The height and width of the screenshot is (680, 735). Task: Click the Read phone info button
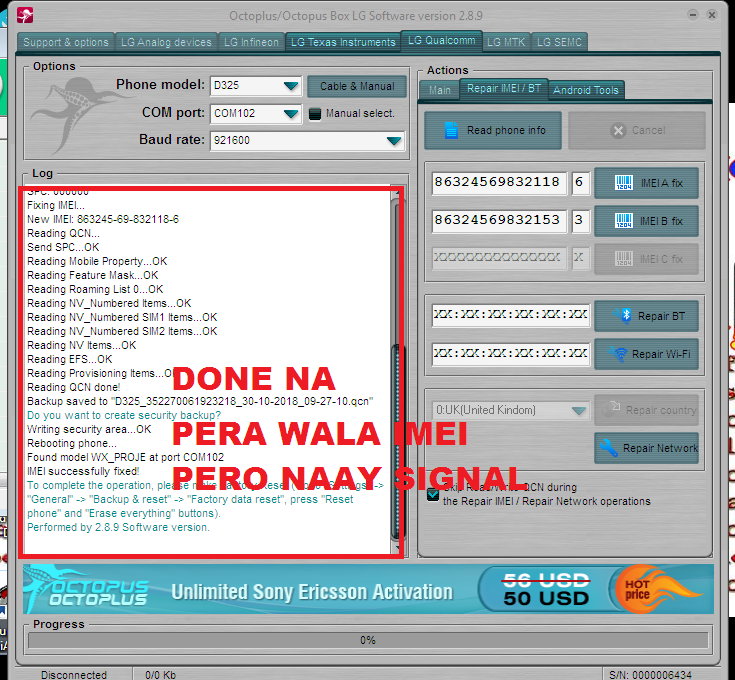(x=493, y=130)
